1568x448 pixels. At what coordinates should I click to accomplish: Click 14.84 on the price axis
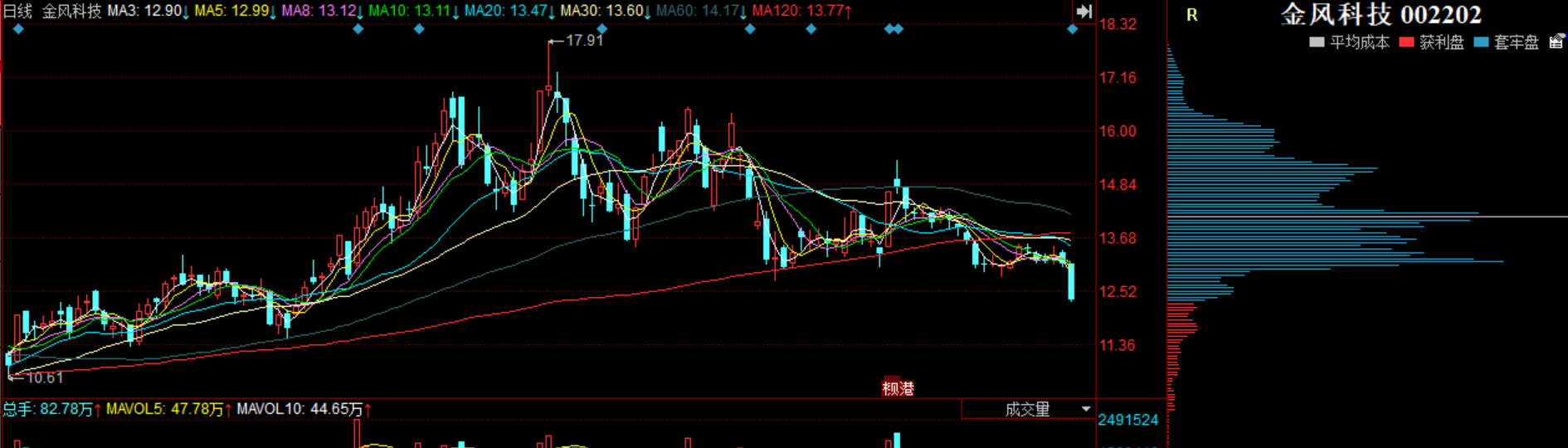tap(1118, 184)
